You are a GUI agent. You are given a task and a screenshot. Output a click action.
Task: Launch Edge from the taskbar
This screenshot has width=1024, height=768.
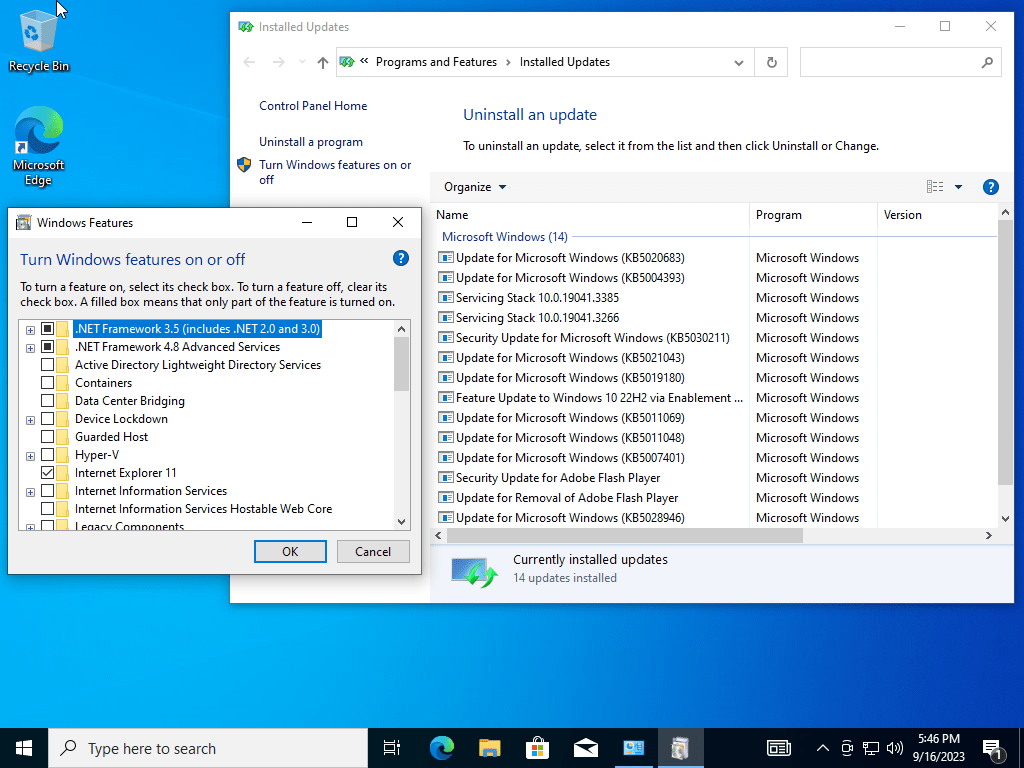441,748
